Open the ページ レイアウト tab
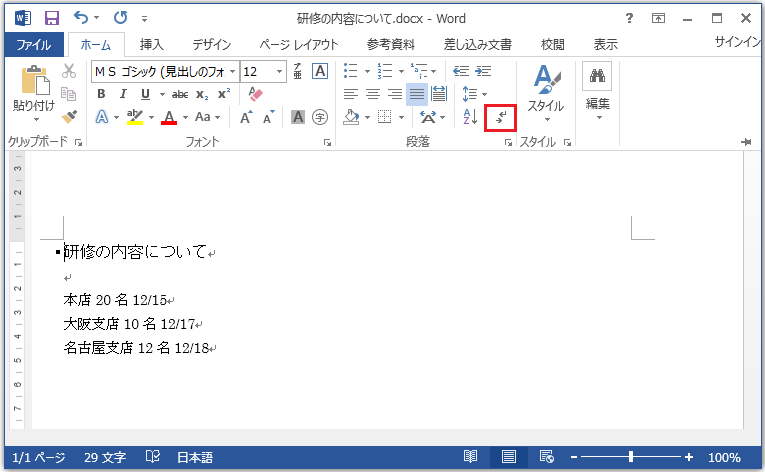765x472 pixels. [x=298, y=44]
